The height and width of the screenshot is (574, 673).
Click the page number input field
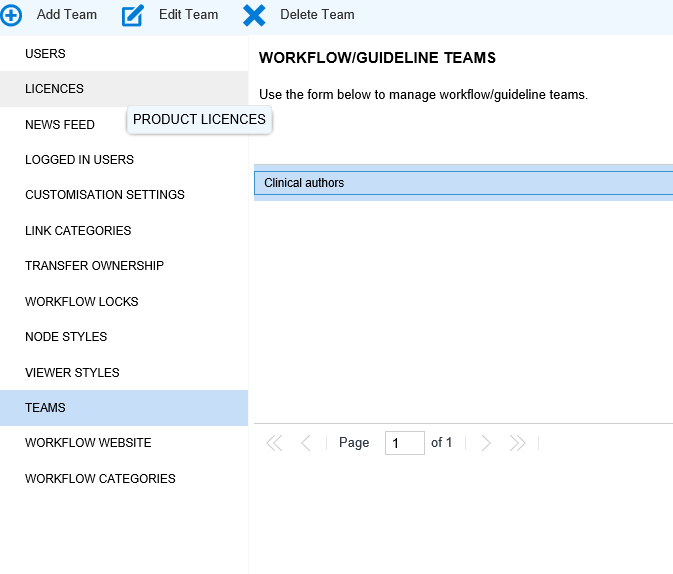click(x=404, y=443)
